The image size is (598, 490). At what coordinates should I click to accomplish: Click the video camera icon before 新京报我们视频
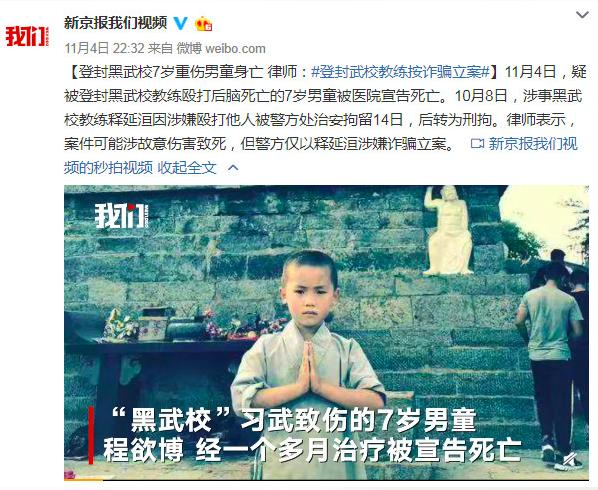click(x=477, y=144)
